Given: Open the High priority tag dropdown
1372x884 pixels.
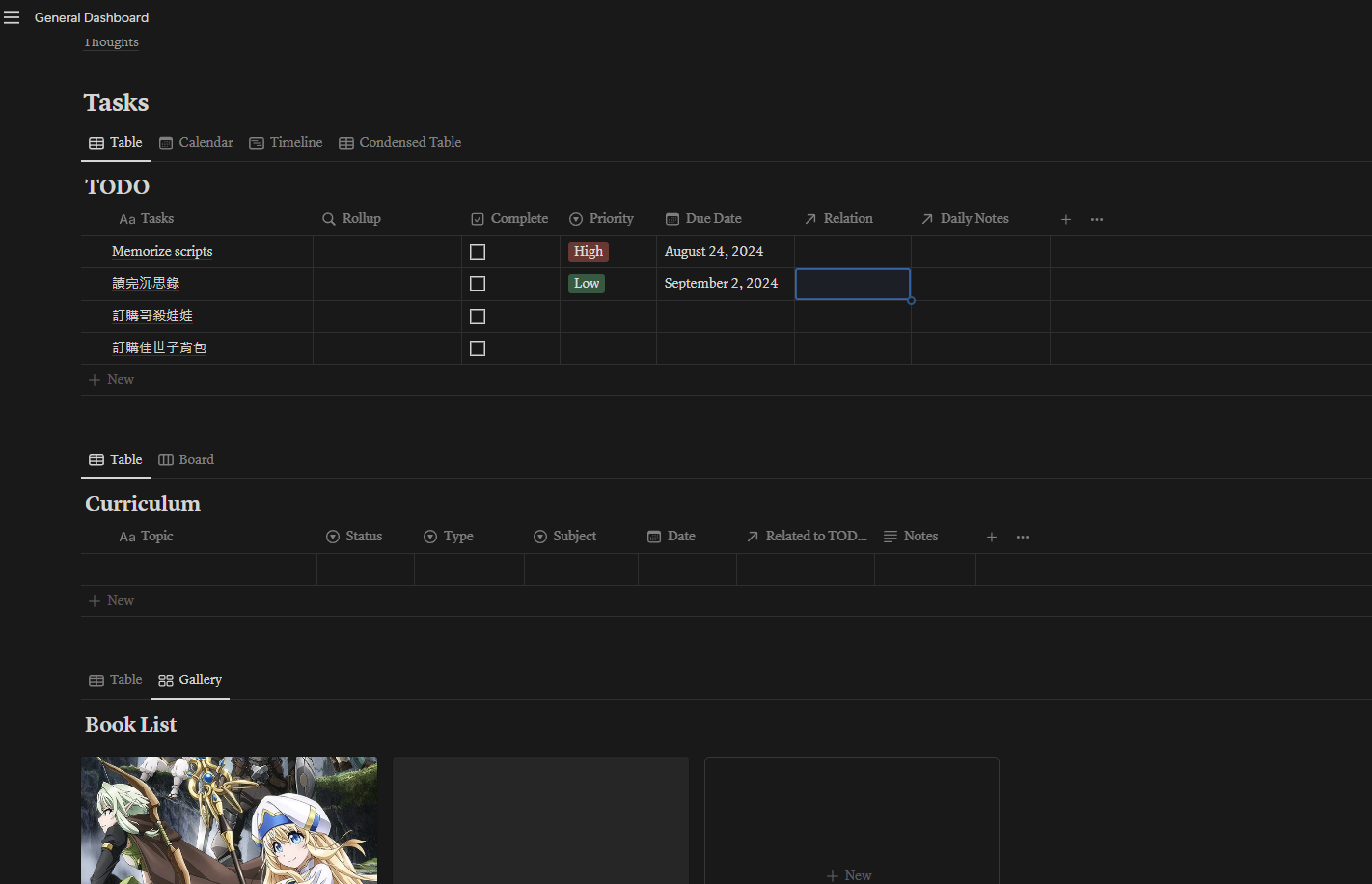Looking at the screenshot, I should click(x=589, y=251).
